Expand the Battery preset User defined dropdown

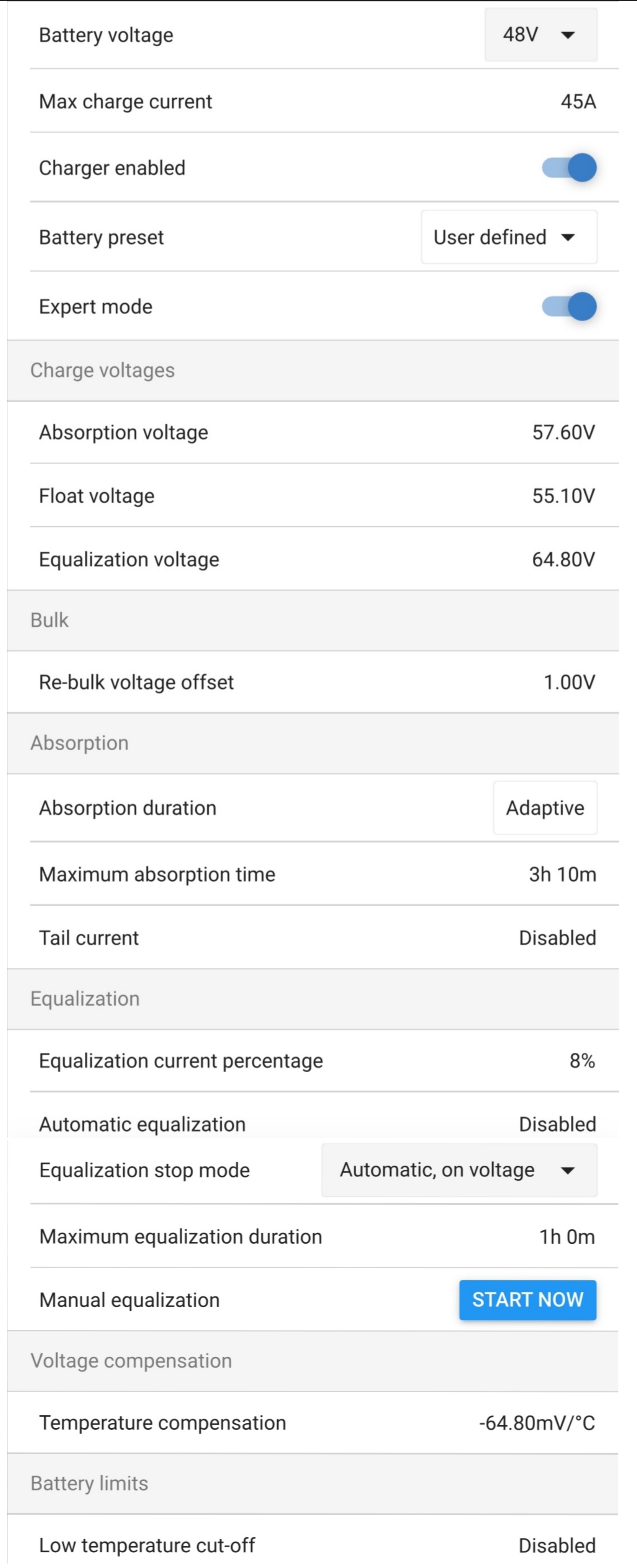pyautogui.click(x=509, y=237)
